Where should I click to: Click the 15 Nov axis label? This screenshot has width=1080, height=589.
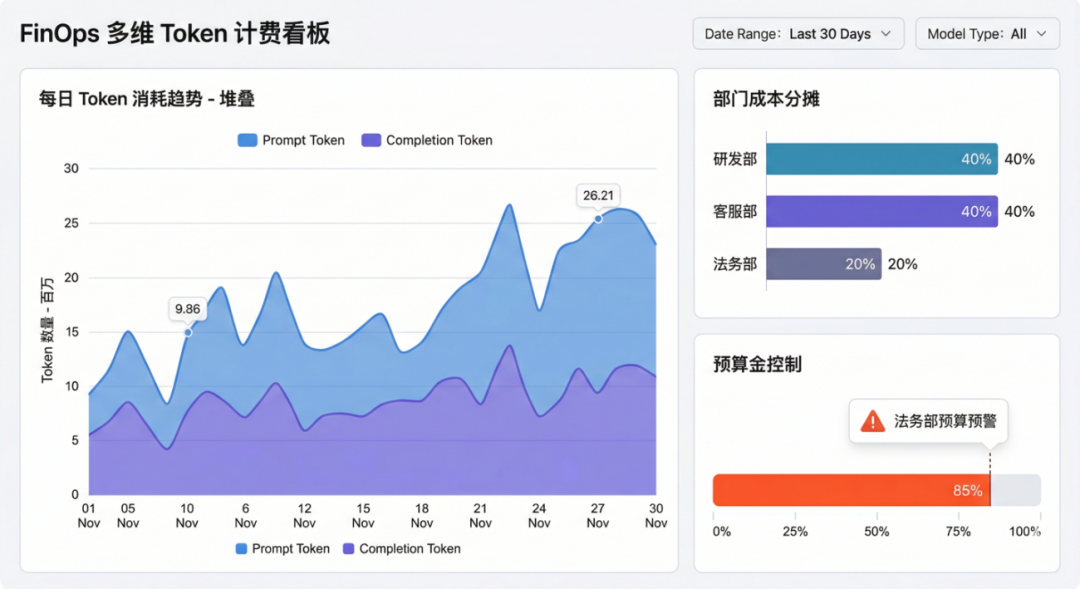coord(363,516)
